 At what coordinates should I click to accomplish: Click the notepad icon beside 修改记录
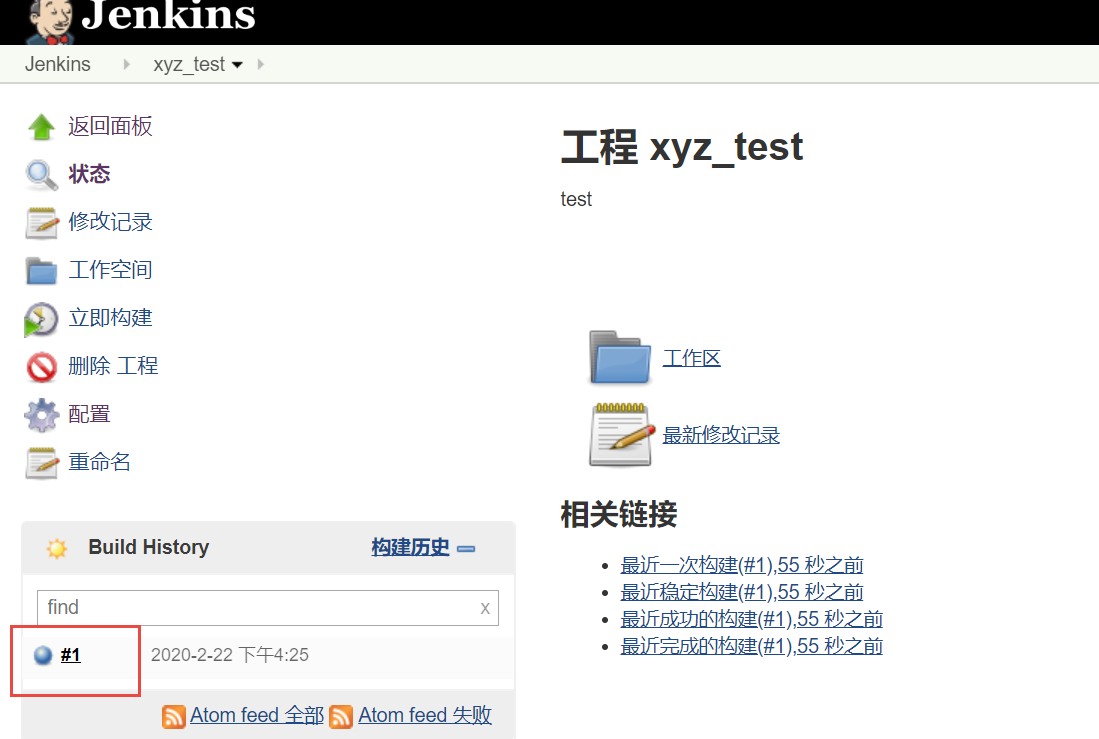point(41,222)
